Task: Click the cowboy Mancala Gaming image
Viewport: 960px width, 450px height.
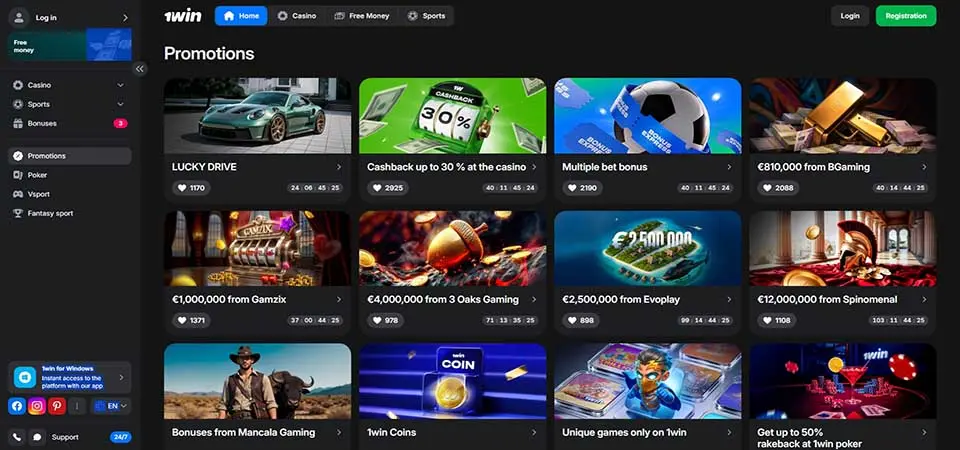Action: tap(258, 381)
